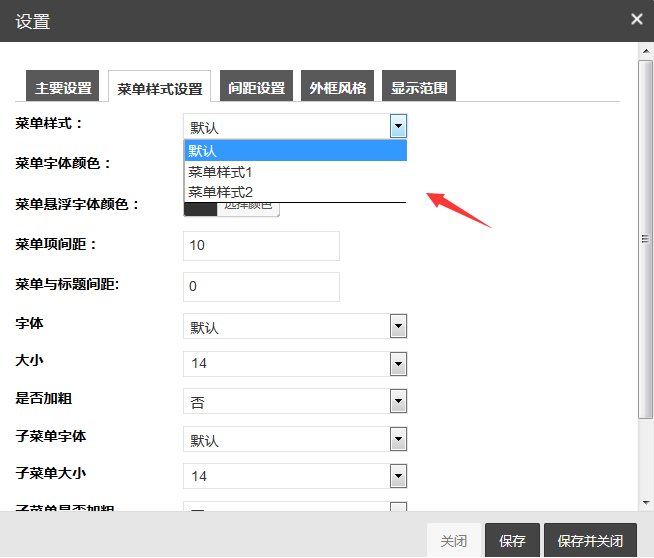Expand the 大小 dropdown arrow
Image resolution: width=654 pixels, height=558 pixels.
click(398, 364)
